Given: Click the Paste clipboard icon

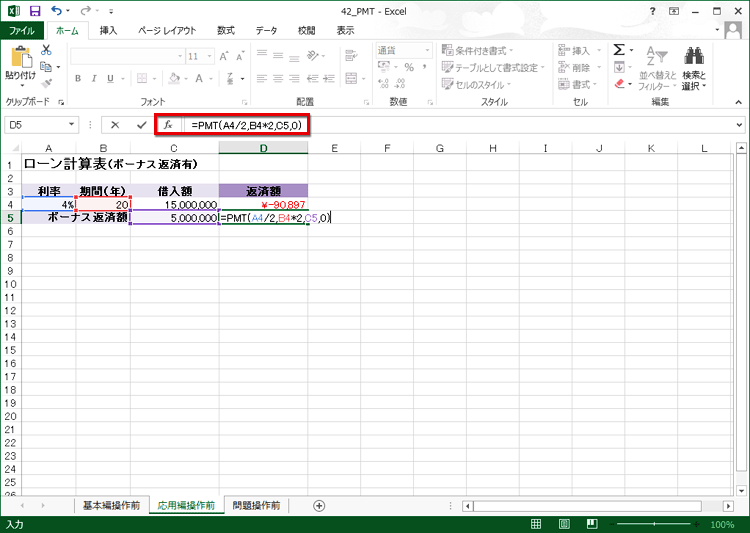Looking at the screenshot, I should pos(21,57).
